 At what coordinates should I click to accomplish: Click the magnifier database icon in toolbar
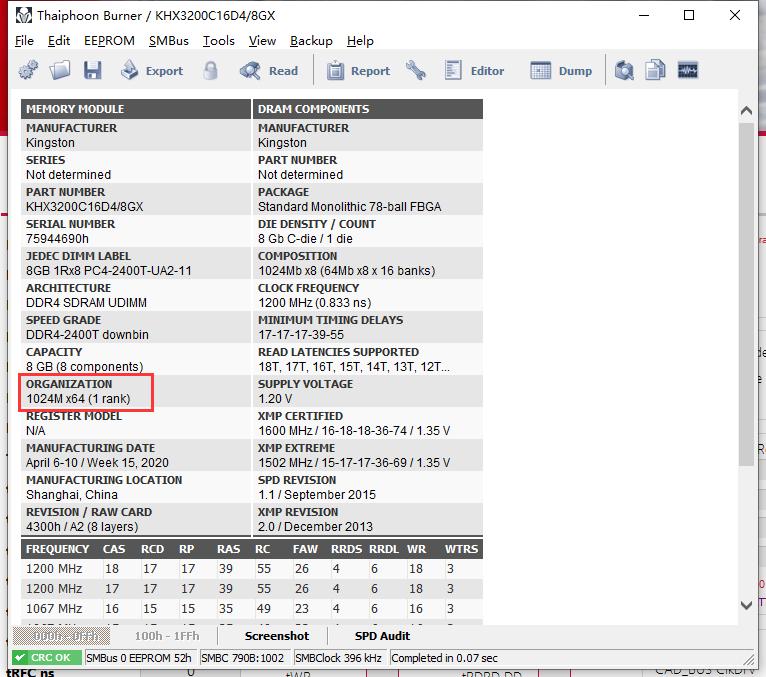[x=624, y=71]
